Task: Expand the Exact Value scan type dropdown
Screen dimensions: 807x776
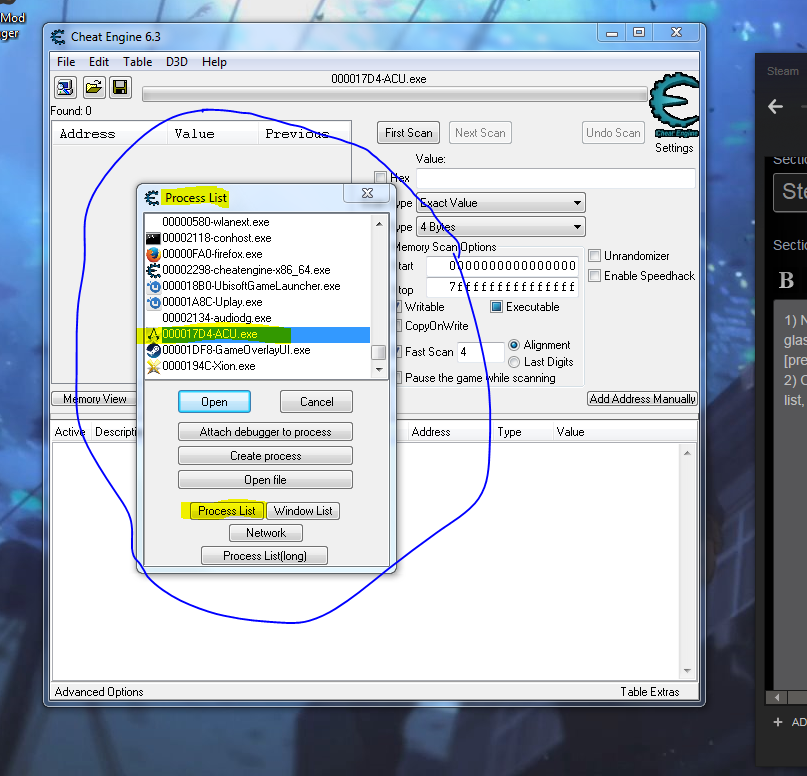Action: pyautogui.click(x=577, y=203)
